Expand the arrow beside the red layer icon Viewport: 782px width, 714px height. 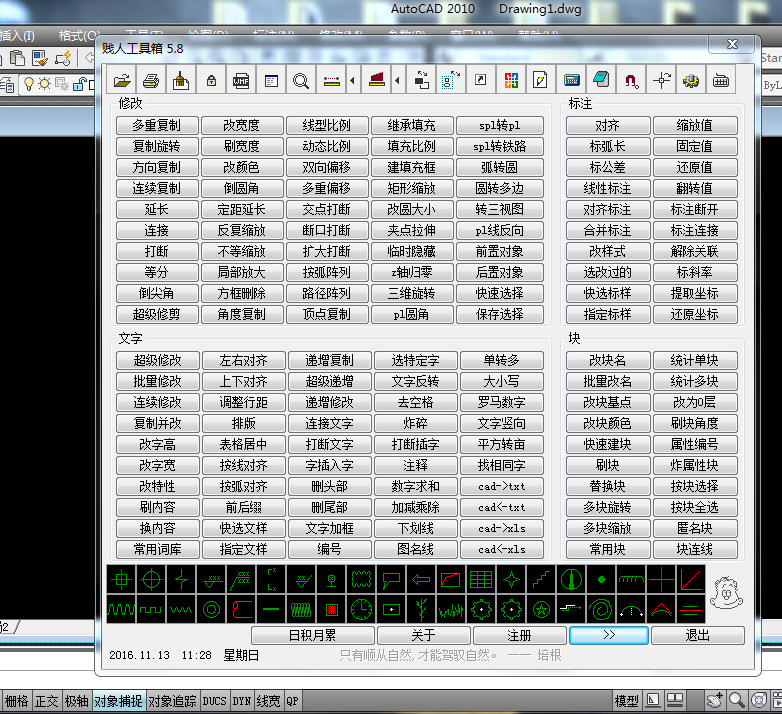[398, 80]
